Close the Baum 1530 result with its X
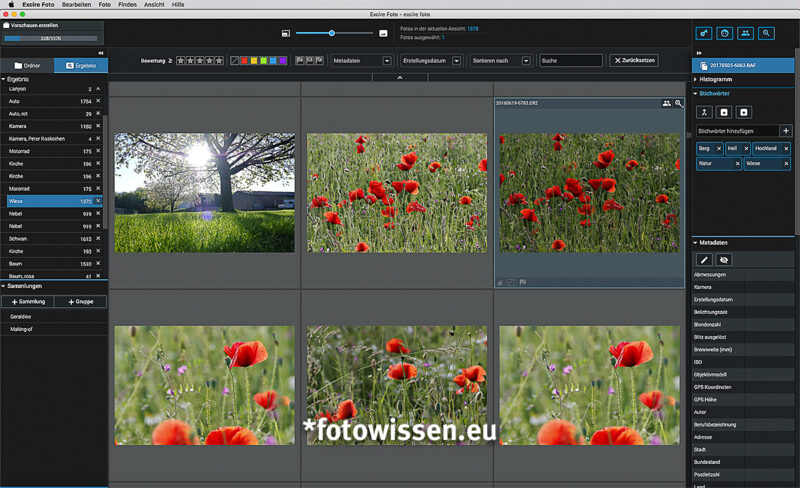Viewport: 800px width, 488px height. coord(98,263)
